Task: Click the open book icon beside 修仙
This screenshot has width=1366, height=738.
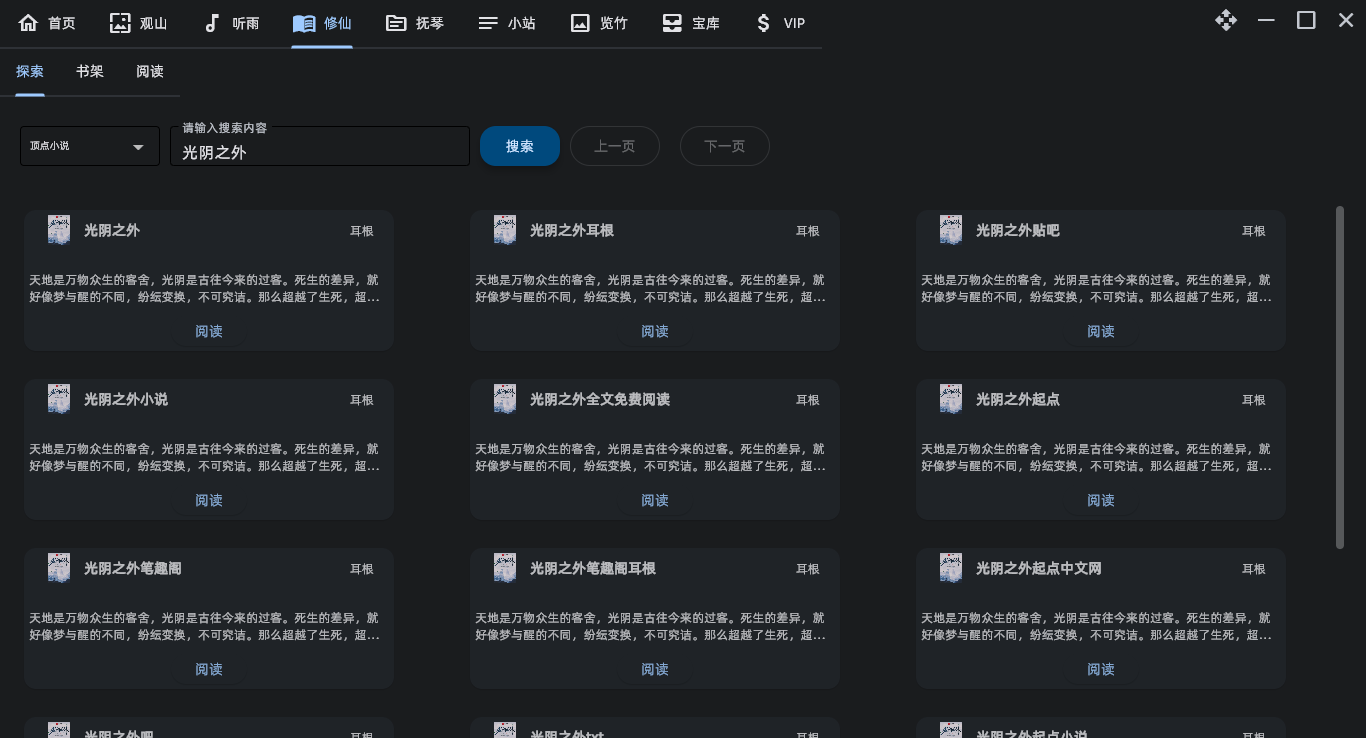Action: tap(304, 23)
